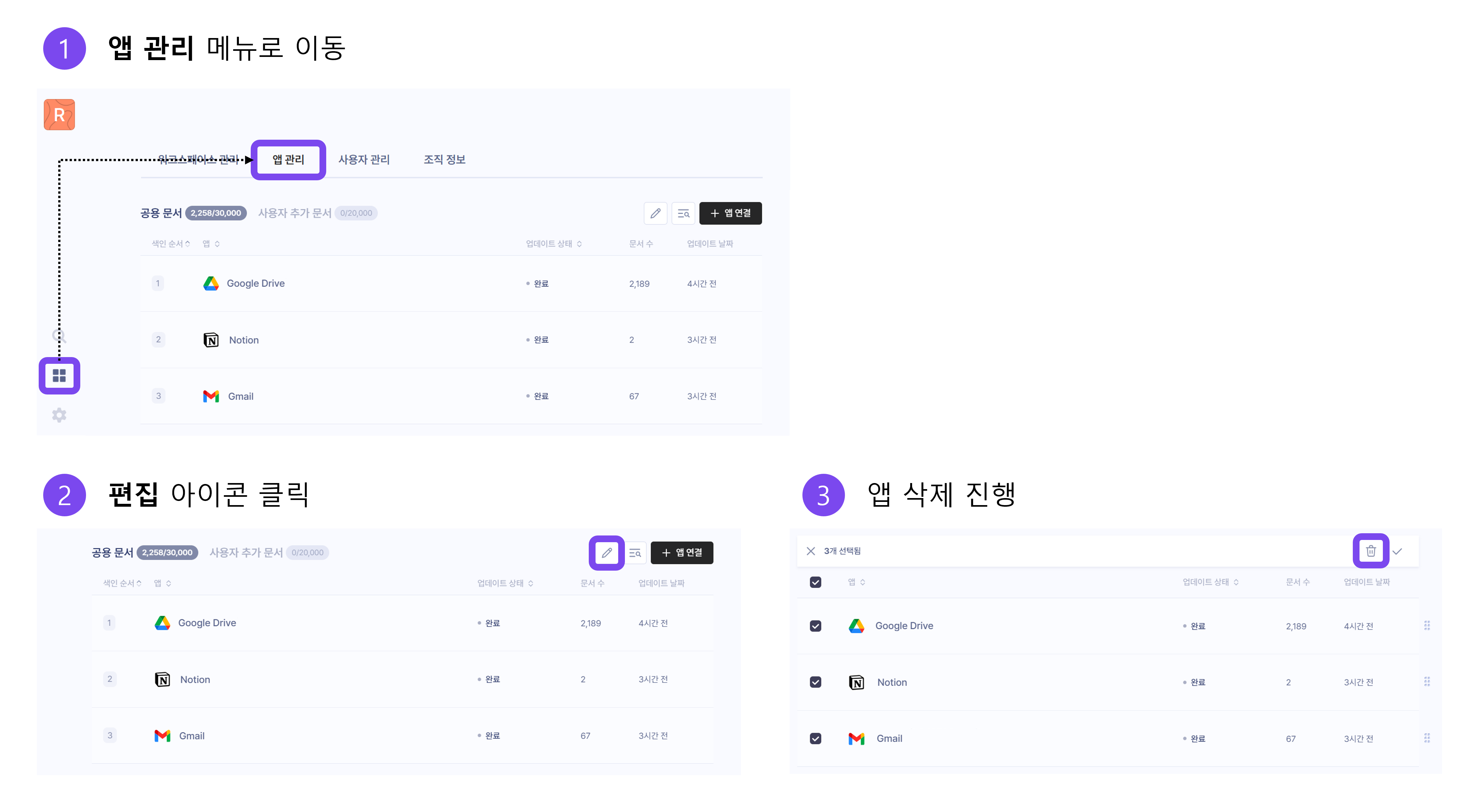Click the X icon beside 3개 선택됨
The image size is (1482, 812).
(x=811, y=551)
